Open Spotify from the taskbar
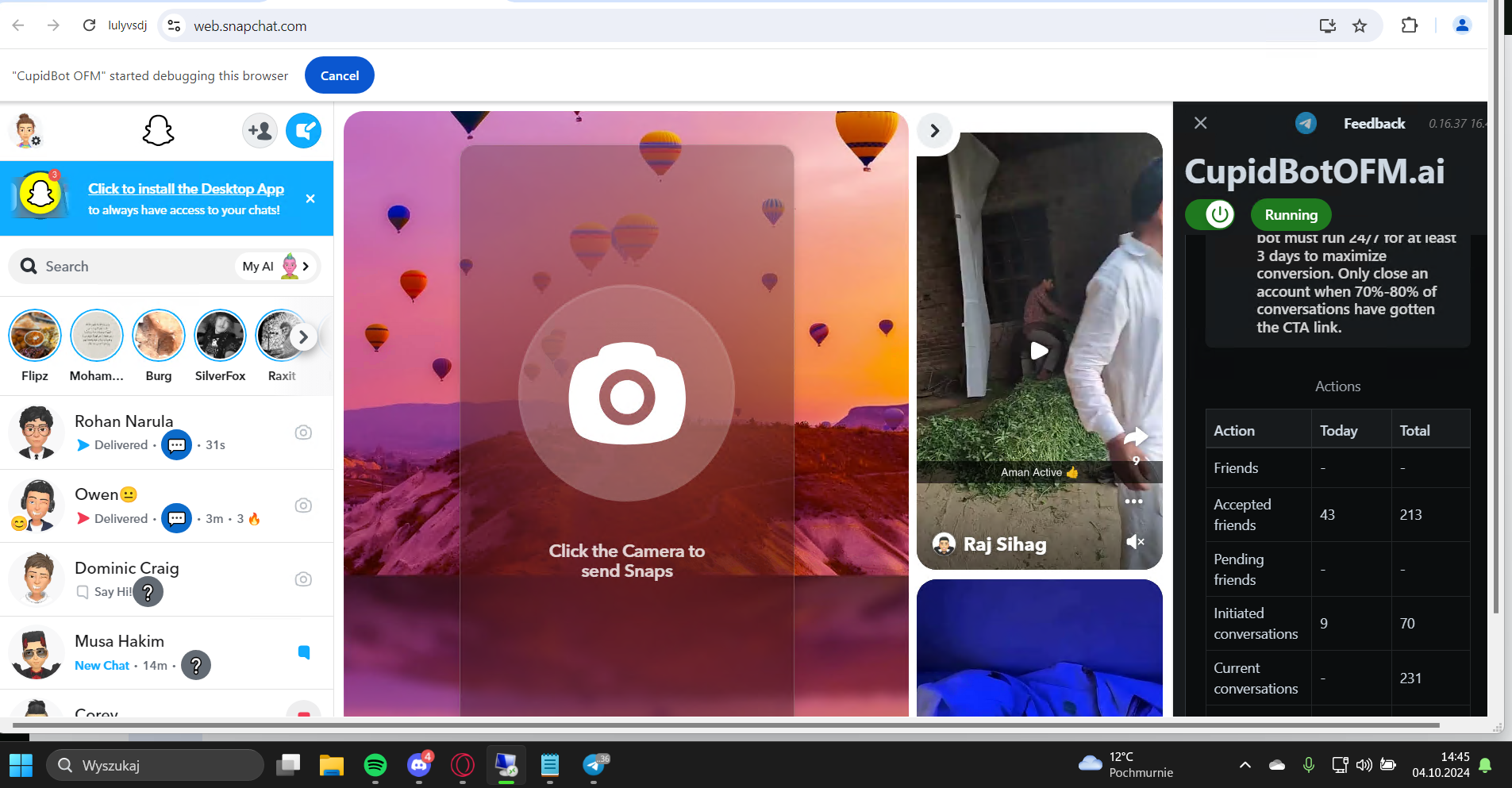The width and height of the screenshot is (1512, 788). click(375, 765)
